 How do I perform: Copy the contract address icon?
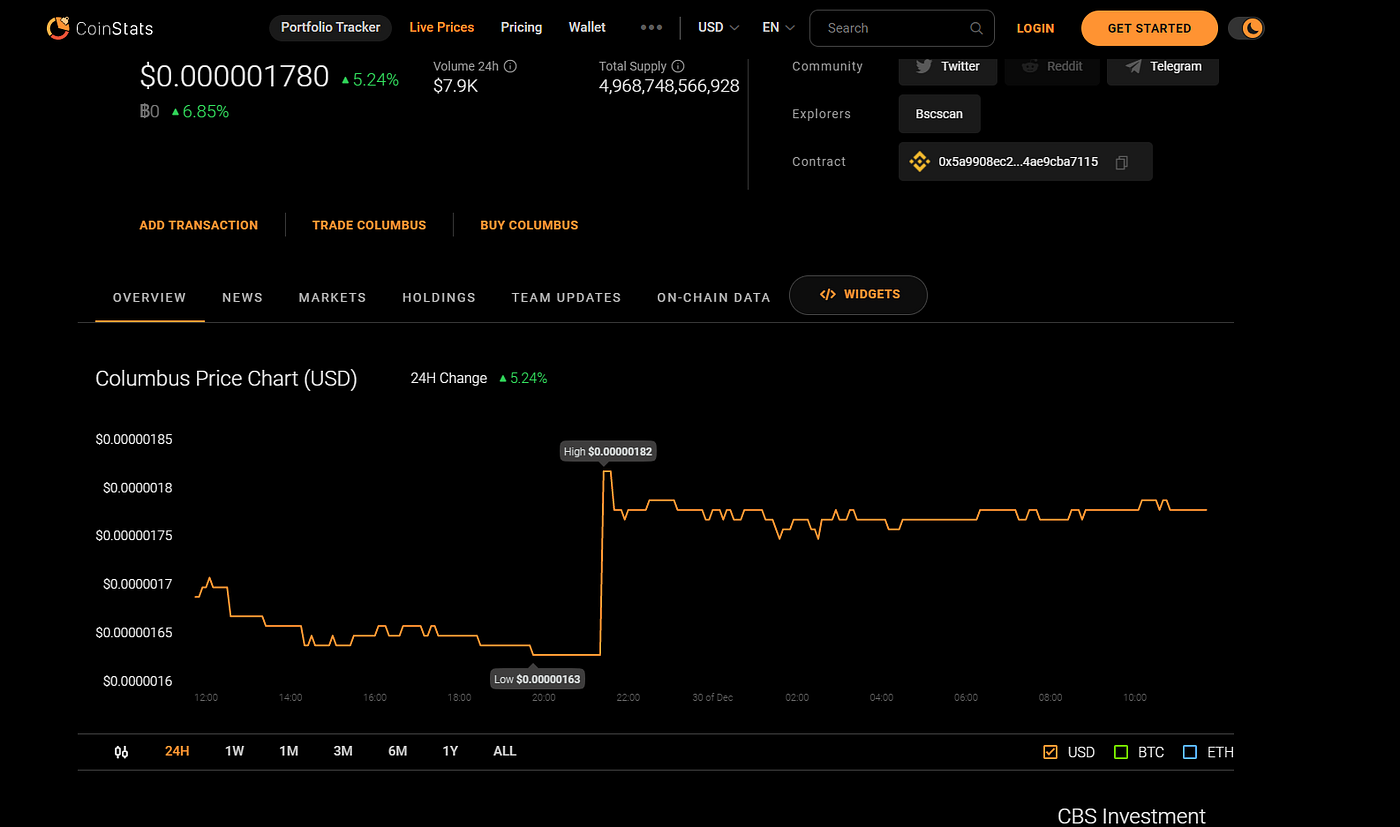1121,162
